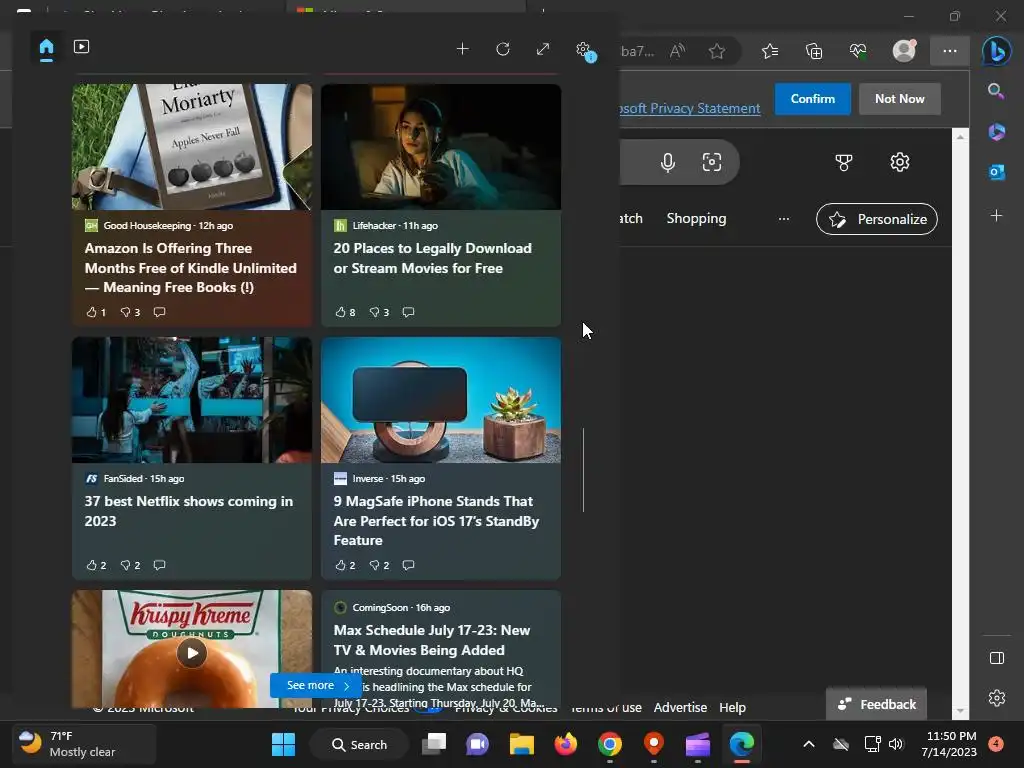This screenshot has height=768, width=1024.
Task: Dislike the Kindle Unlimited article
Action: click(x=131, y=312)
